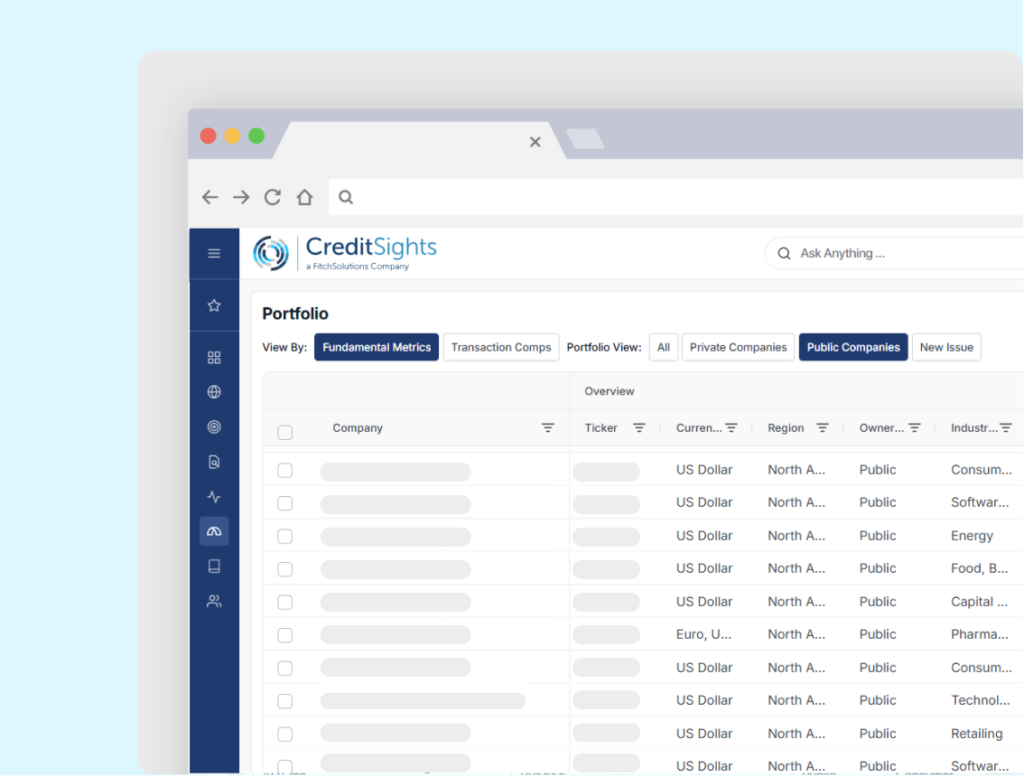This screenshot has width=1024, height=777.
Task: Open the Ticker column filter menu
Action: coord(639,428)
